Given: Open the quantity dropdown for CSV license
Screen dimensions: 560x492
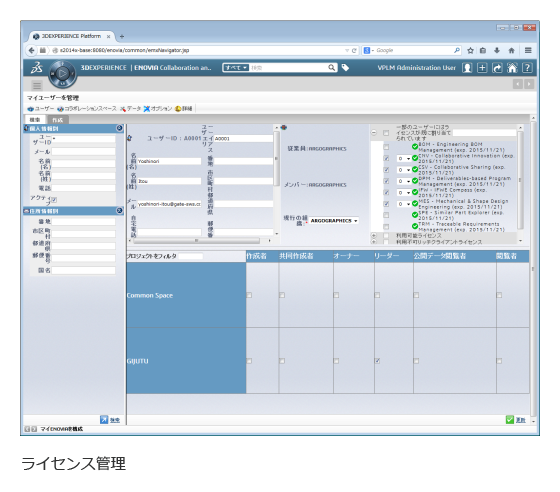Looking at the screenshot, I should [404, 170].
